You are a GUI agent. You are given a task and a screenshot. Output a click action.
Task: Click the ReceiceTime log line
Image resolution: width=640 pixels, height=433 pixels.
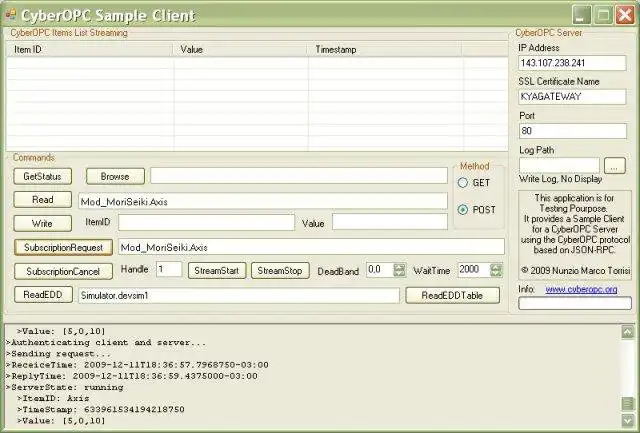coord(137,365)
